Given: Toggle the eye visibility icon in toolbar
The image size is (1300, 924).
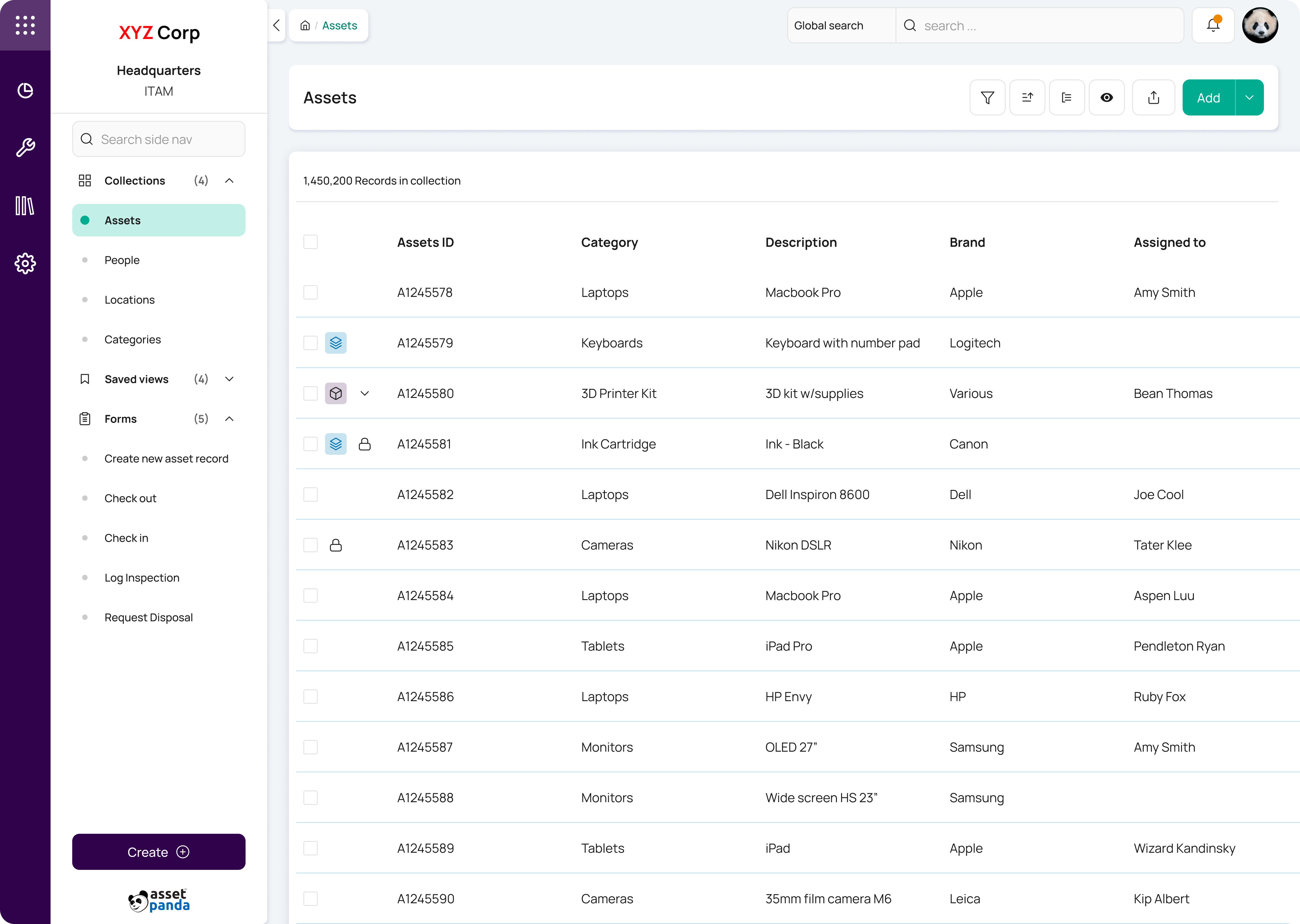Looking at the screenshot, I should pos(1107,98).
